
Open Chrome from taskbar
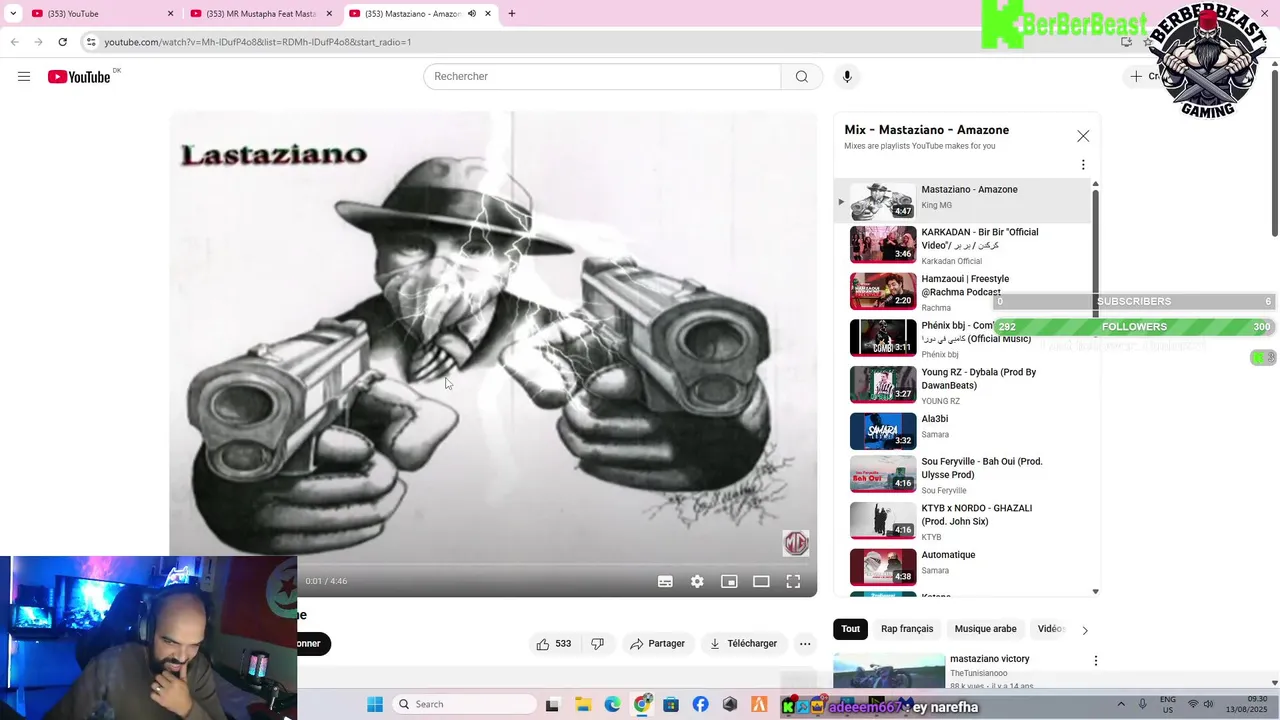pyautogui.click(x=642, y=704)
